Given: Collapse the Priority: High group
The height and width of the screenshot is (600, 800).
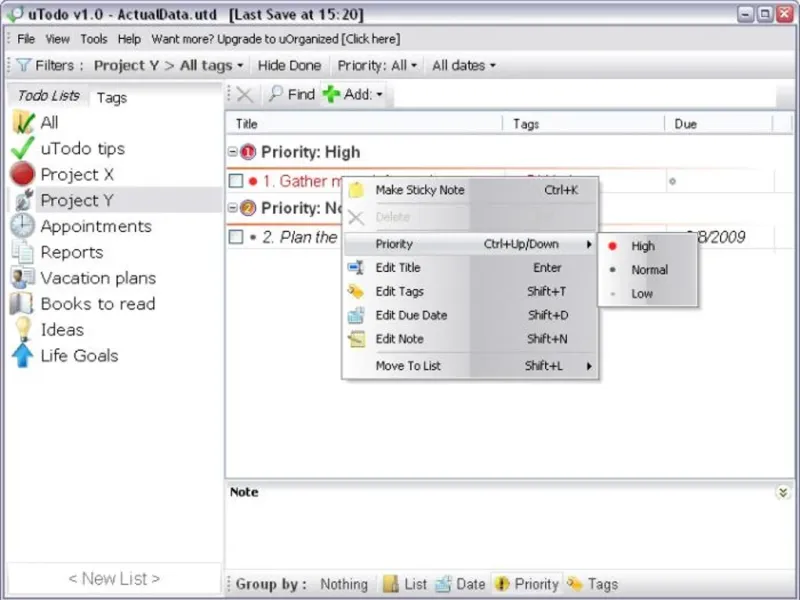Looking at the screenshot, I should (x=233, y=152).
